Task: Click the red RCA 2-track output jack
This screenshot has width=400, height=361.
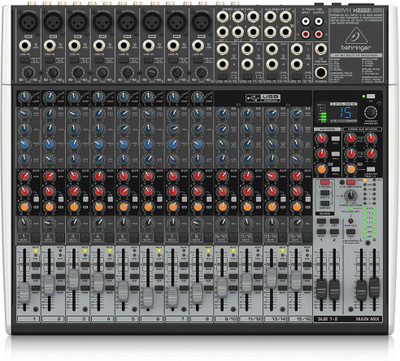Action: pyautogui.click(x=319, y=33)
